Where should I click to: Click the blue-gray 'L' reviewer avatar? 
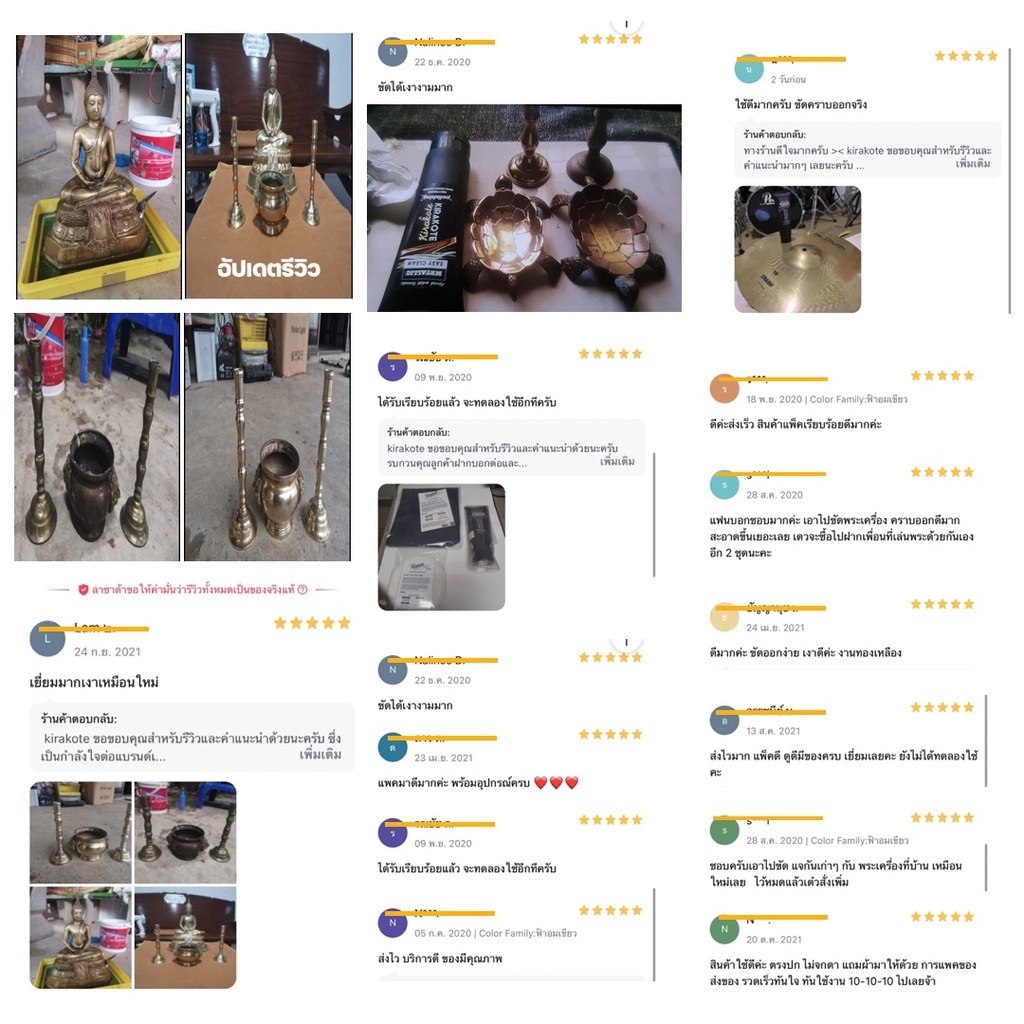tap(48, 639)
